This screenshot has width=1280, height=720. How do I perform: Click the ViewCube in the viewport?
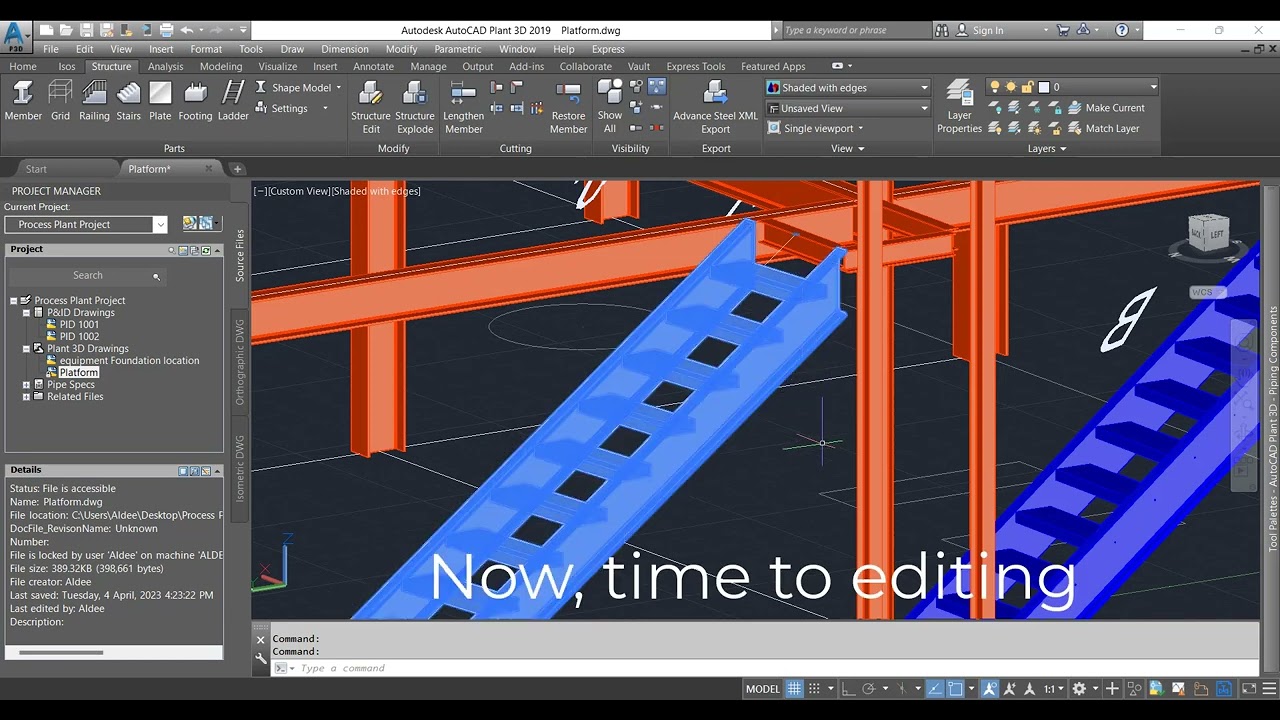point(1208,233)
